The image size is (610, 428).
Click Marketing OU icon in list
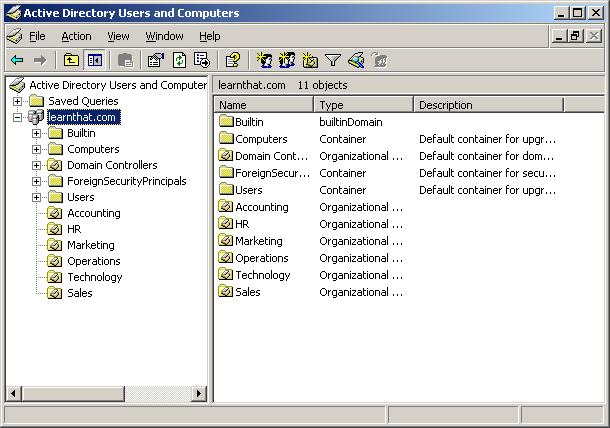226,240
